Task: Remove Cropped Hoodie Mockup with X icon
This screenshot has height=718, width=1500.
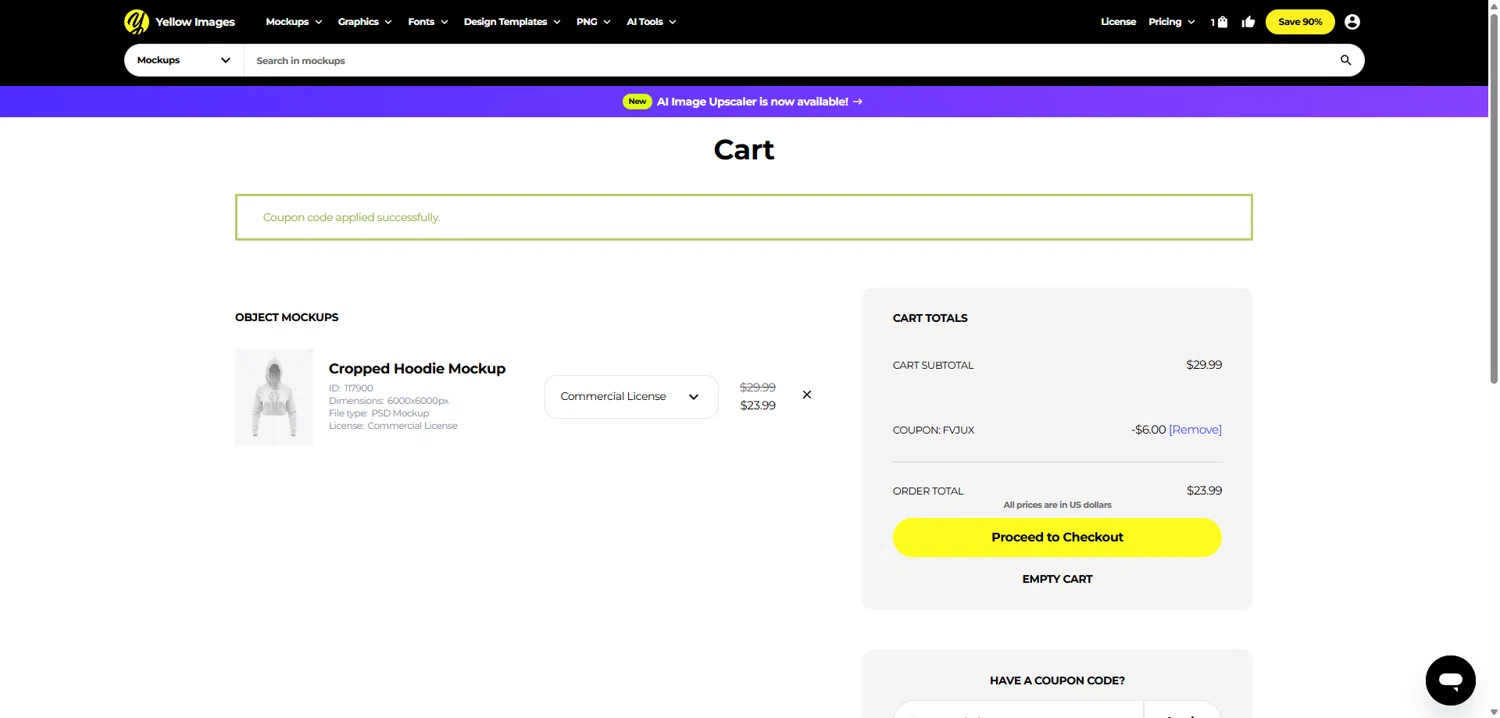Action: (x=807, y=395)
